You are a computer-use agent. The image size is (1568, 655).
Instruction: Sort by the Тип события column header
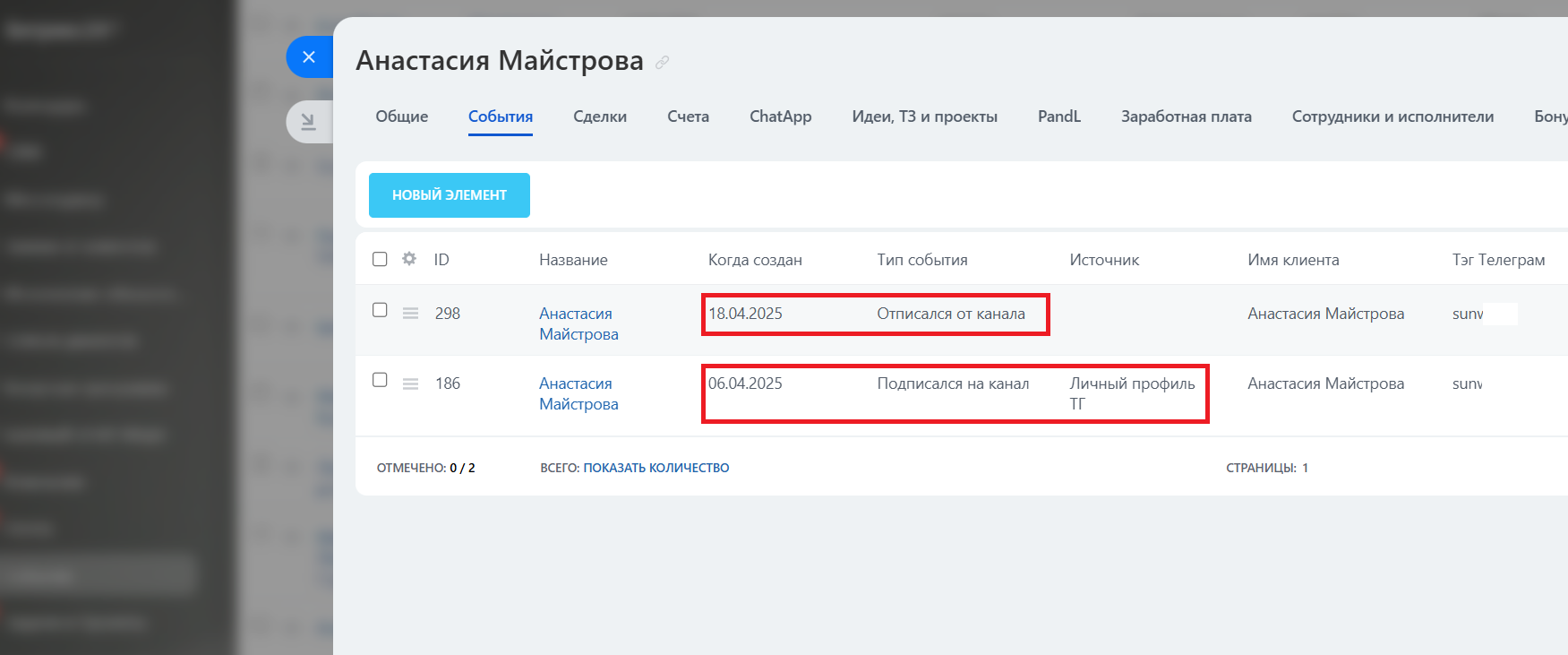(921, 260)
